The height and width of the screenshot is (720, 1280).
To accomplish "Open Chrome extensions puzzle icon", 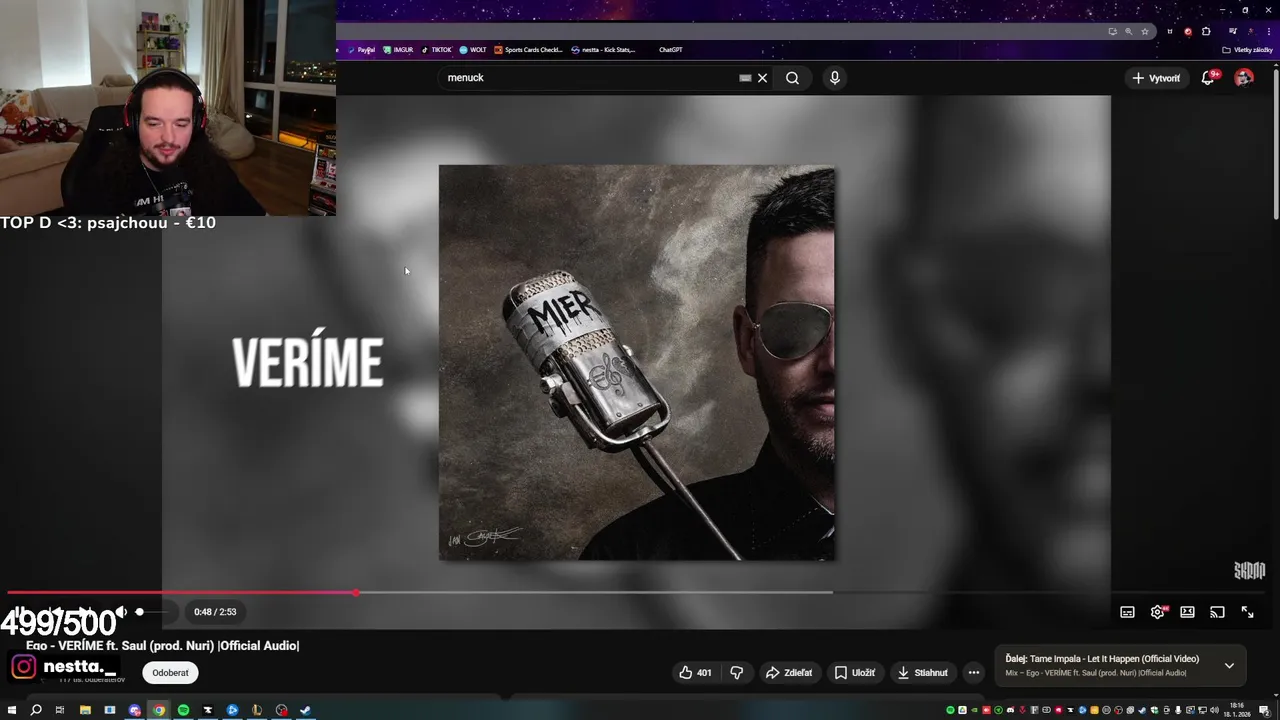I will [x=1206, y=31].
